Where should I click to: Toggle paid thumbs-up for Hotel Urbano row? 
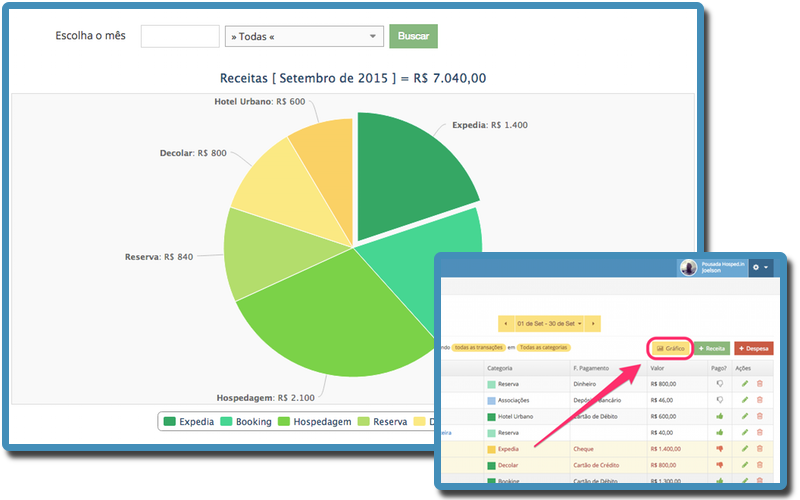pyautogui.click(x=718, y=416)
